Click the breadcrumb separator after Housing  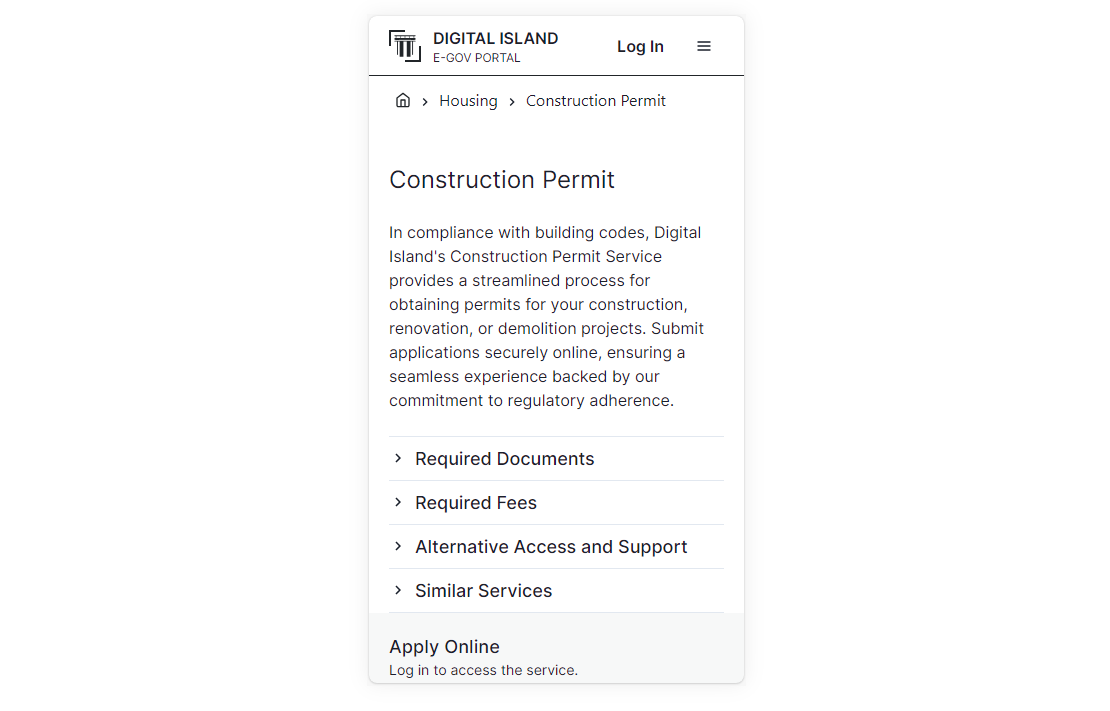coord(512,101)
